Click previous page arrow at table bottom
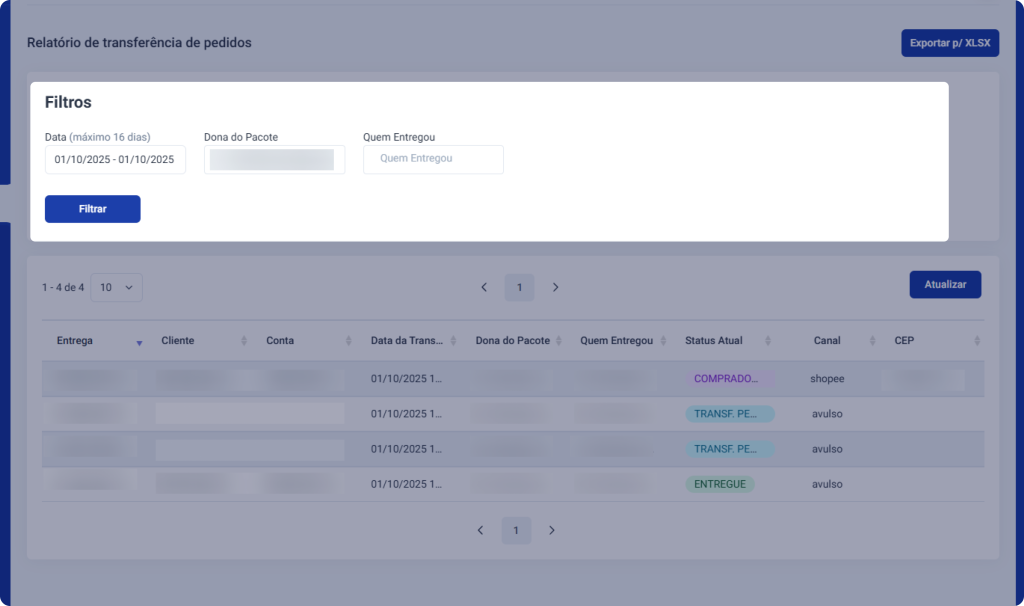The height and width of the screenshot is (606, 1024). [480, 530]
